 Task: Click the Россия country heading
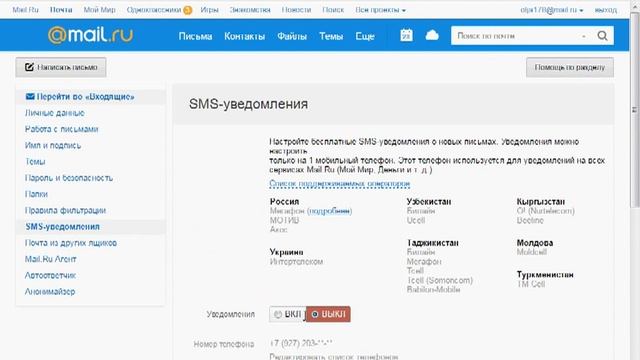(x=284, y=202)
